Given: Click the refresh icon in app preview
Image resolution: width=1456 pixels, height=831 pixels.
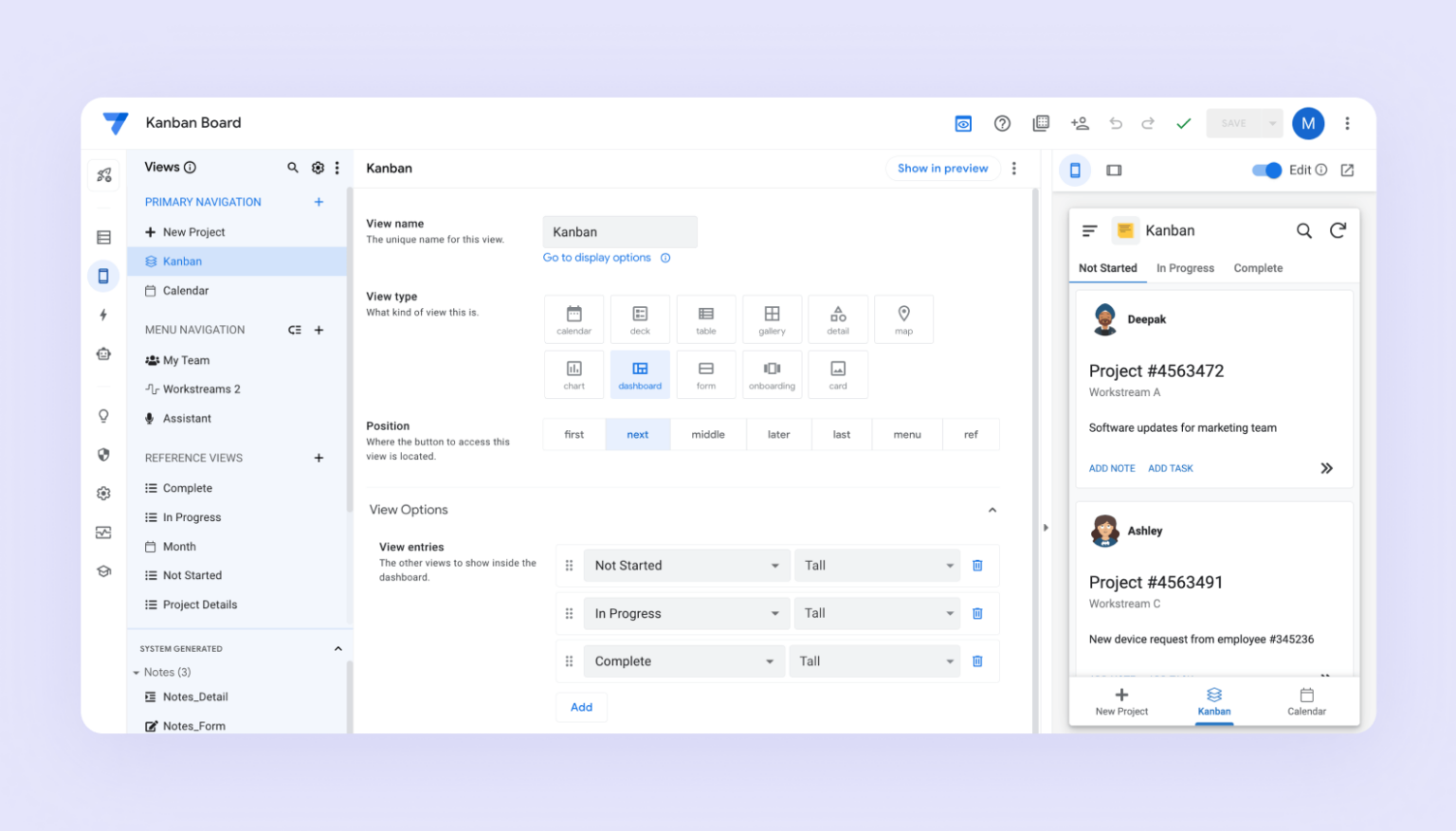Looking at the screenshot, I should 1338,230.
